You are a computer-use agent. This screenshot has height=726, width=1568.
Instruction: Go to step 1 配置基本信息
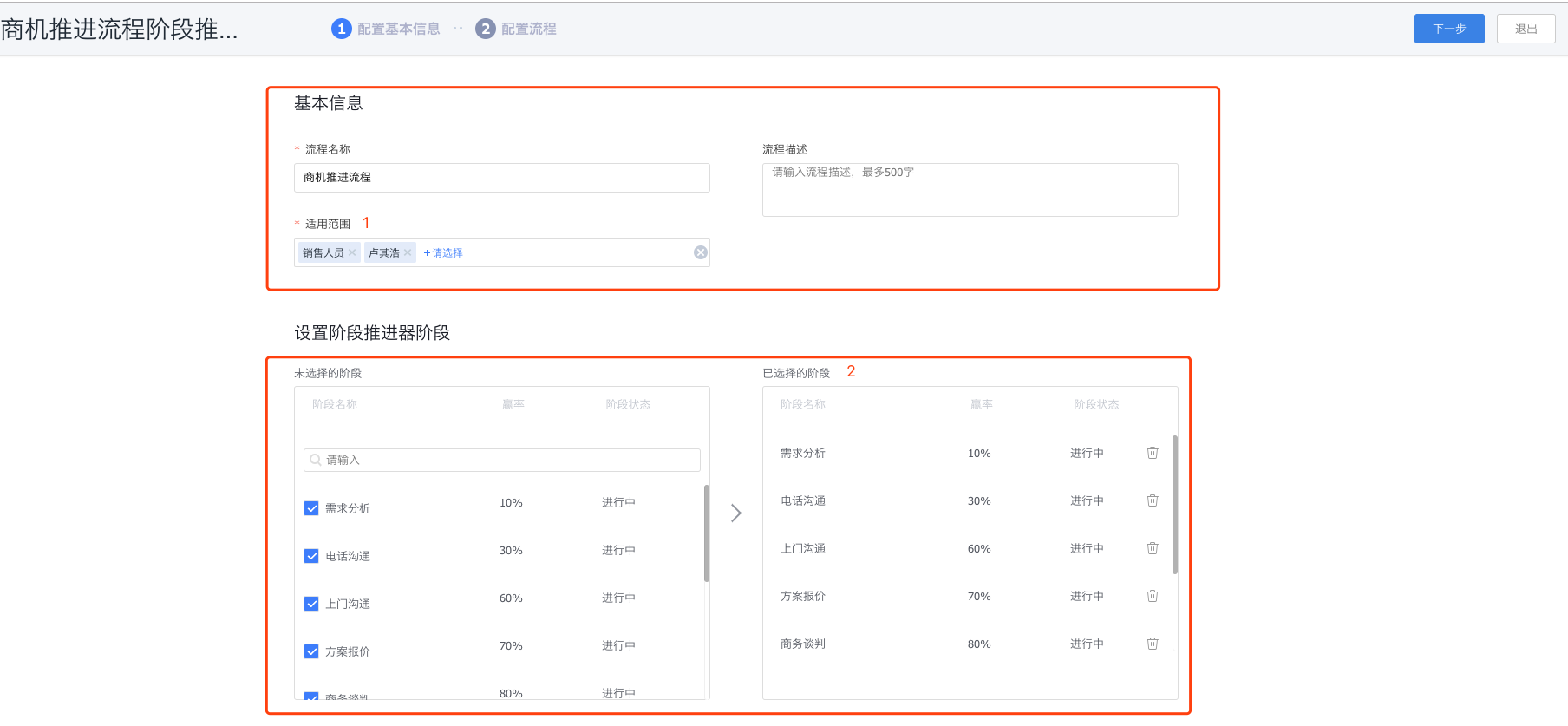coord(386,29)
